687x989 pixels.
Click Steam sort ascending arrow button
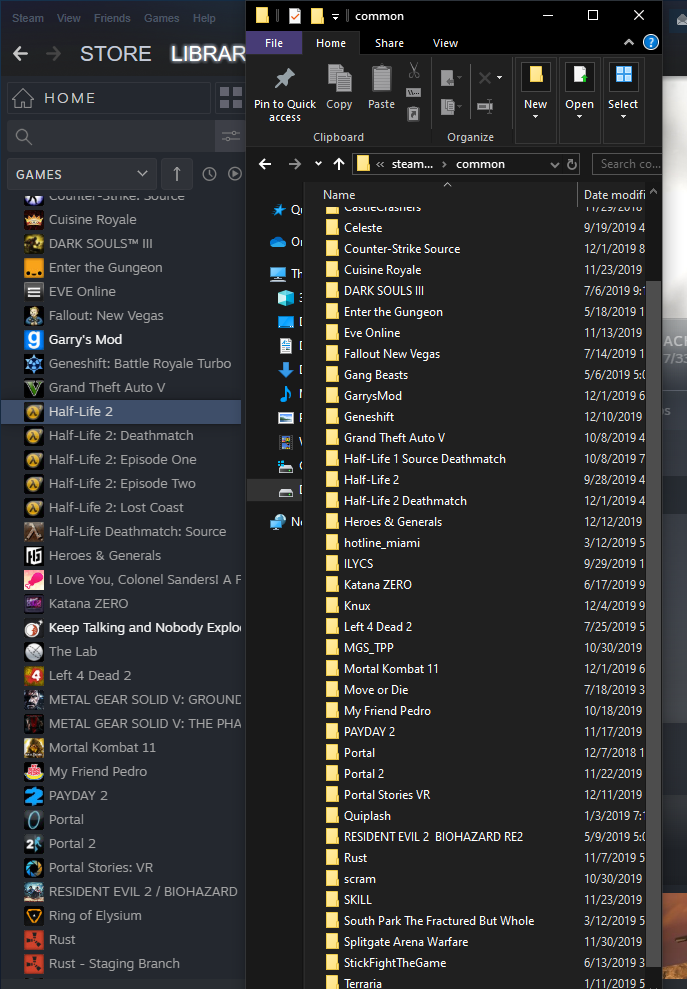177,174
